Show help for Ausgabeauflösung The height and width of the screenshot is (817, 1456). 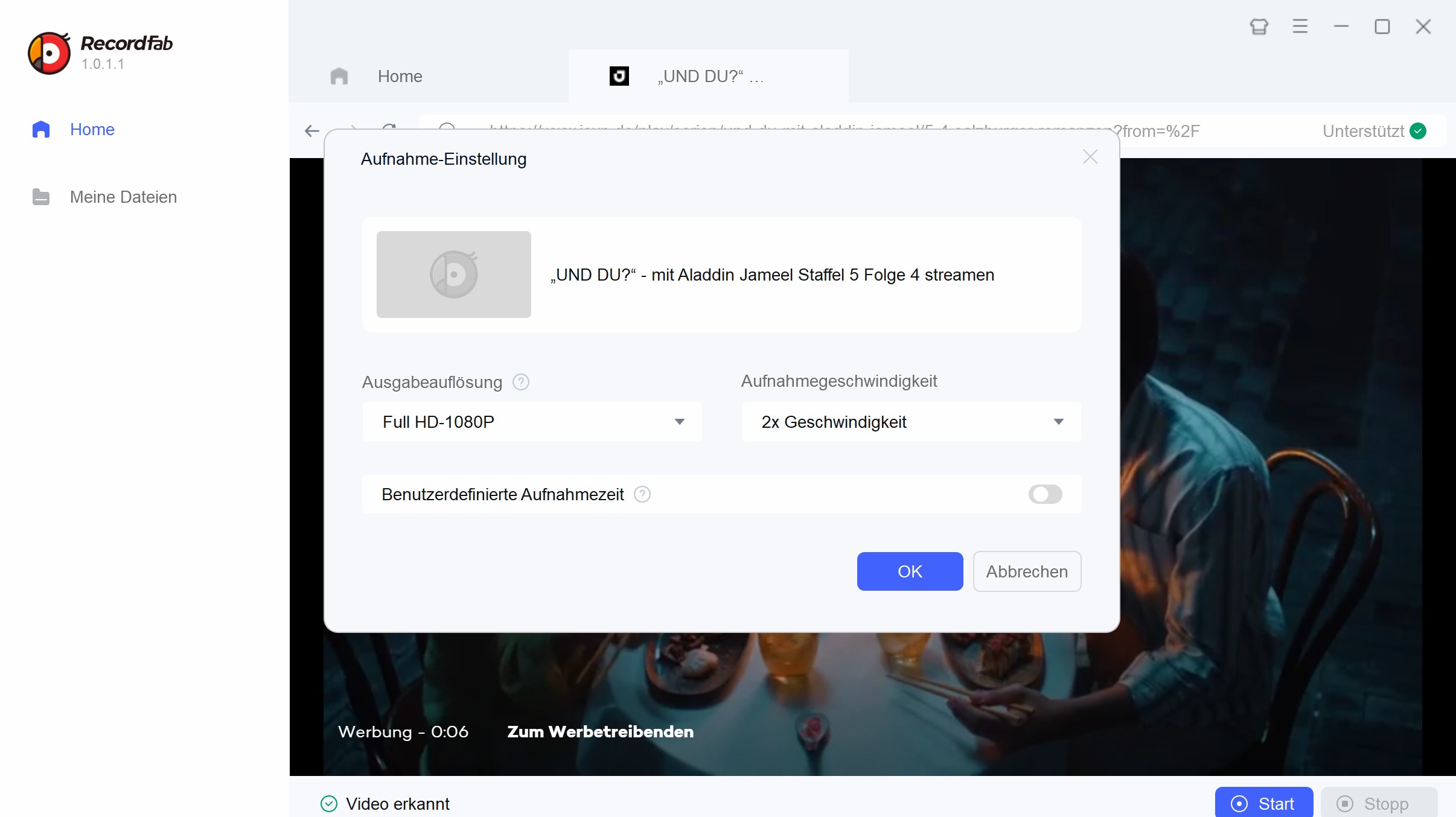[521, 382]
